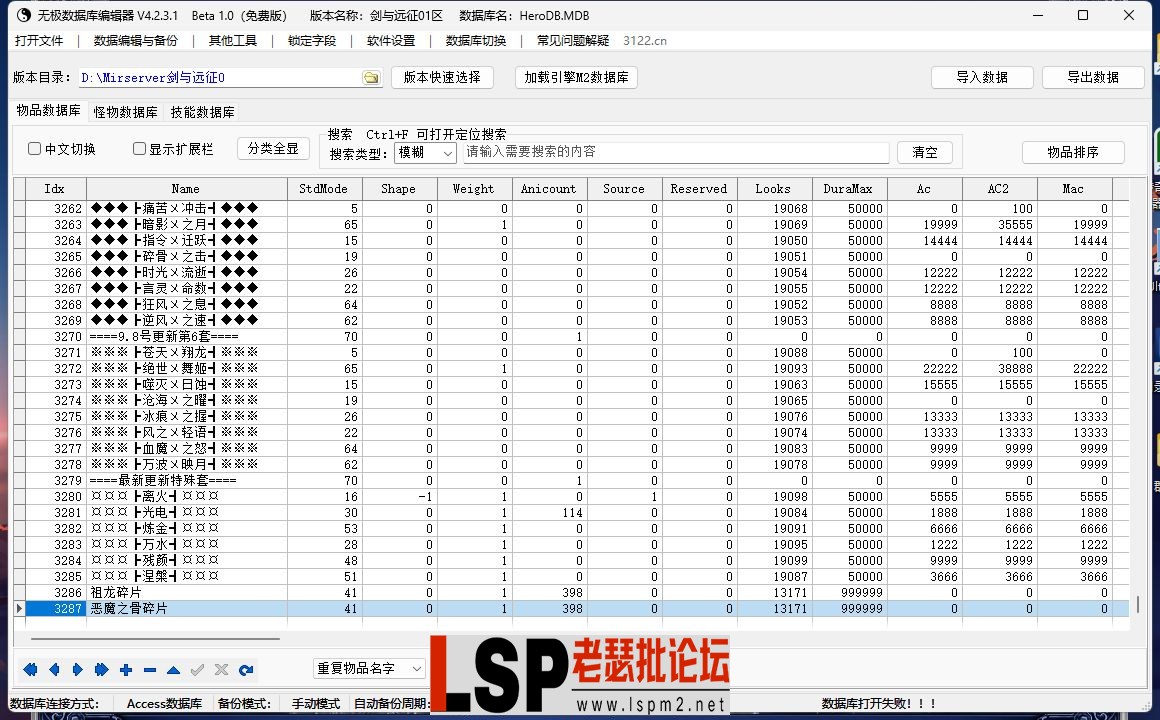Click the app yin-yang icon in title bar

coord(24,15)
